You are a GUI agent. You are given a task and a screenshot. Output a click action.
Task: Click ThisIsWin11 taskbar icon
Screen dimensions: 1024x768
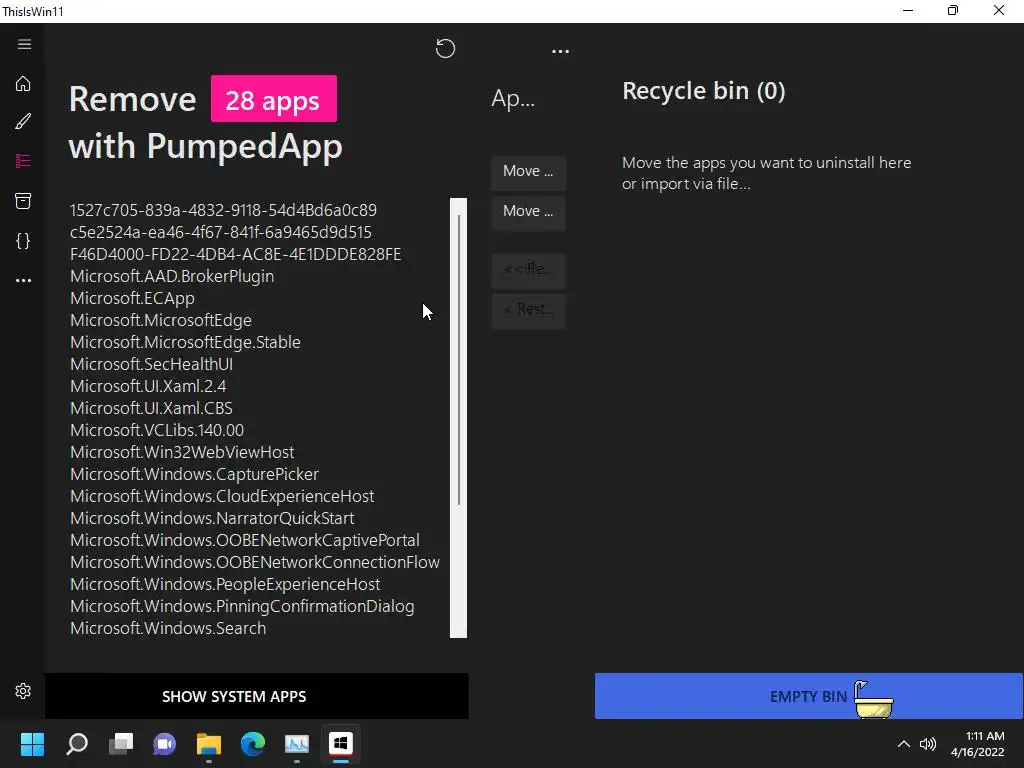click(341, 743)
